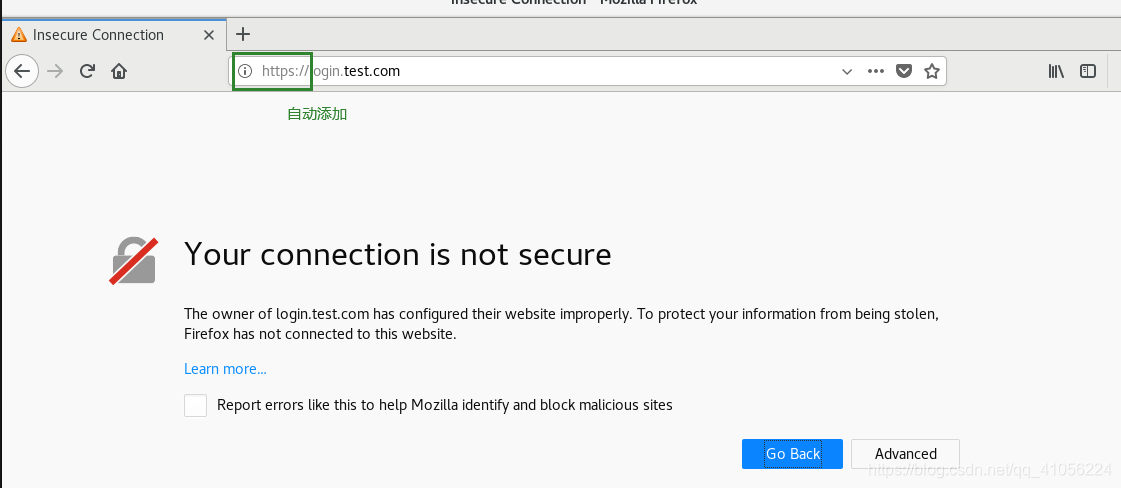Show the sidebars panel
Viewport: 1121px width, 488px height.
point(1087,71)
